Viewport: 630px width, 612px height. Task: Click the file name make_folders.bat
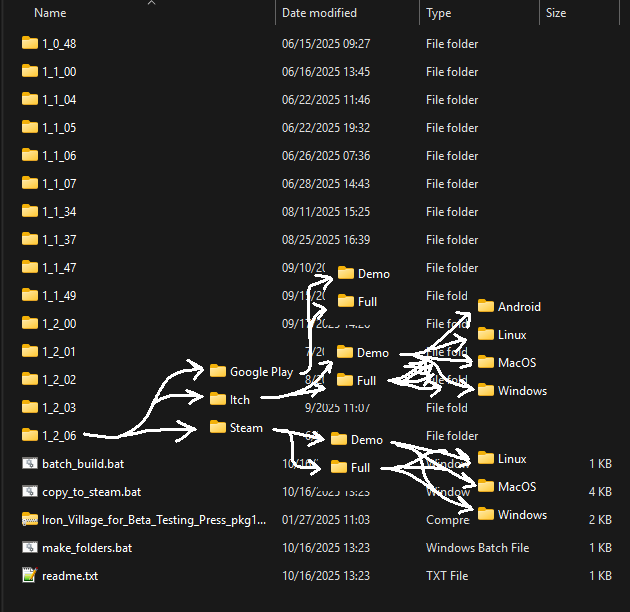[x=87, y=548]
